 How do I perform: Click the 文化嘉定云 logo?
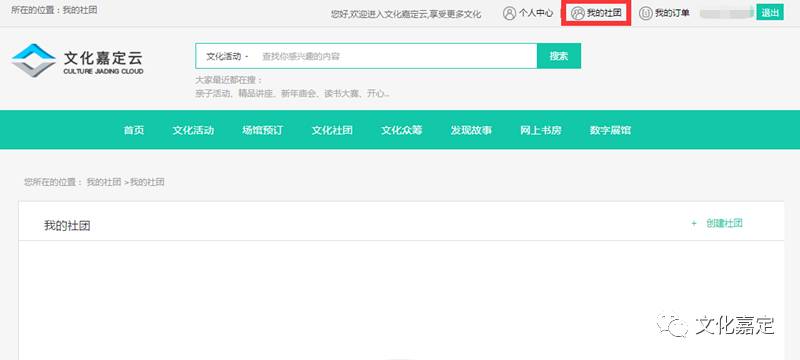[x=78, y=61]
